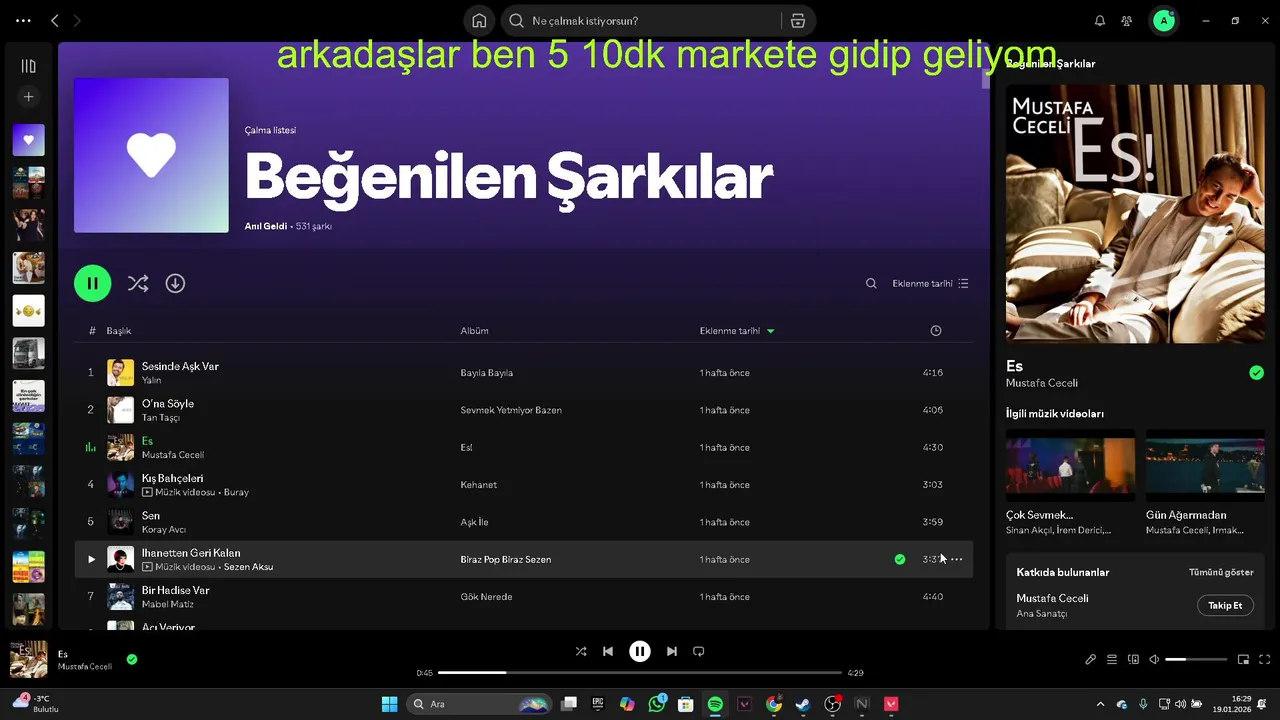1280x720 pixels.
Task: Download the Beğenilen Şarkılar playlist
Action: (x=175, y=283)
